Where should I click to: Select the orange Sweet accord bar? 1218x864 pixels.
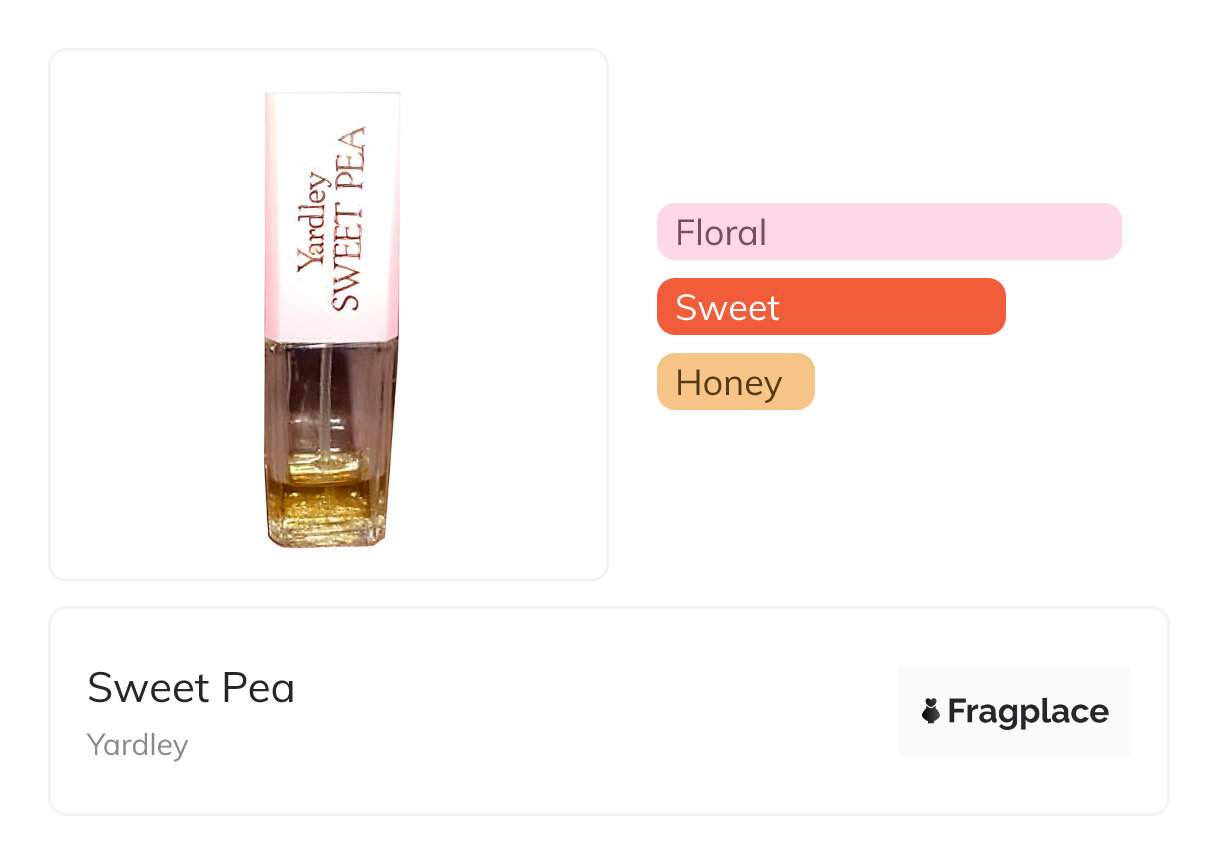click(x=830, y=307)
